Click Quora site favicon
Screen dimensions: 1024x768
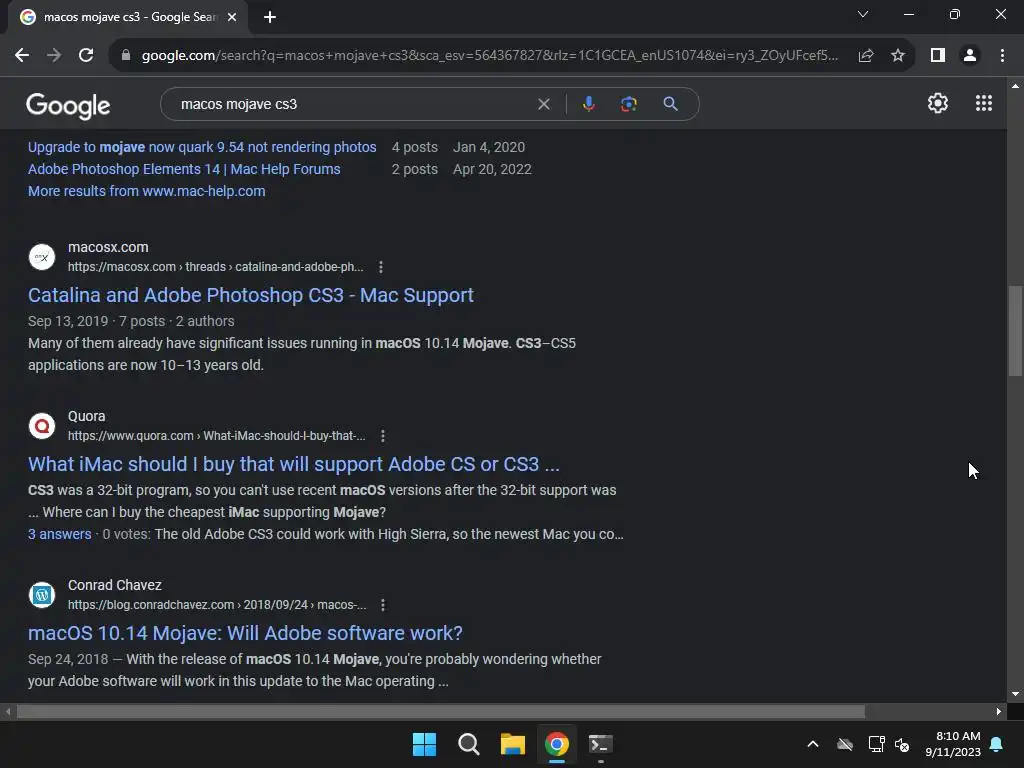tap(42, 426)
